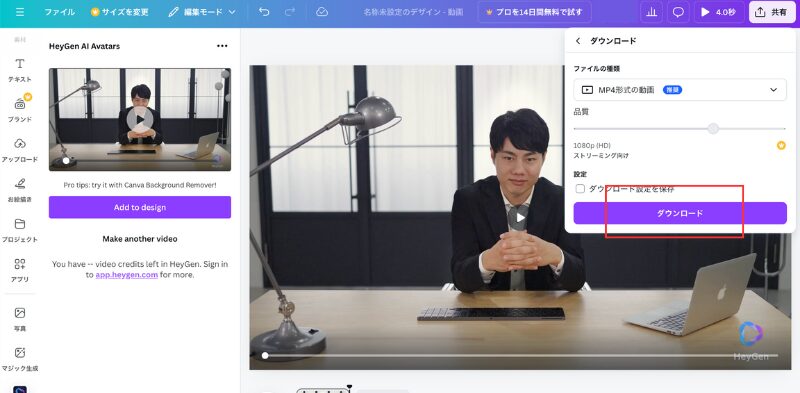
Task: Click the main video progress bar
Action: (520, 356)
